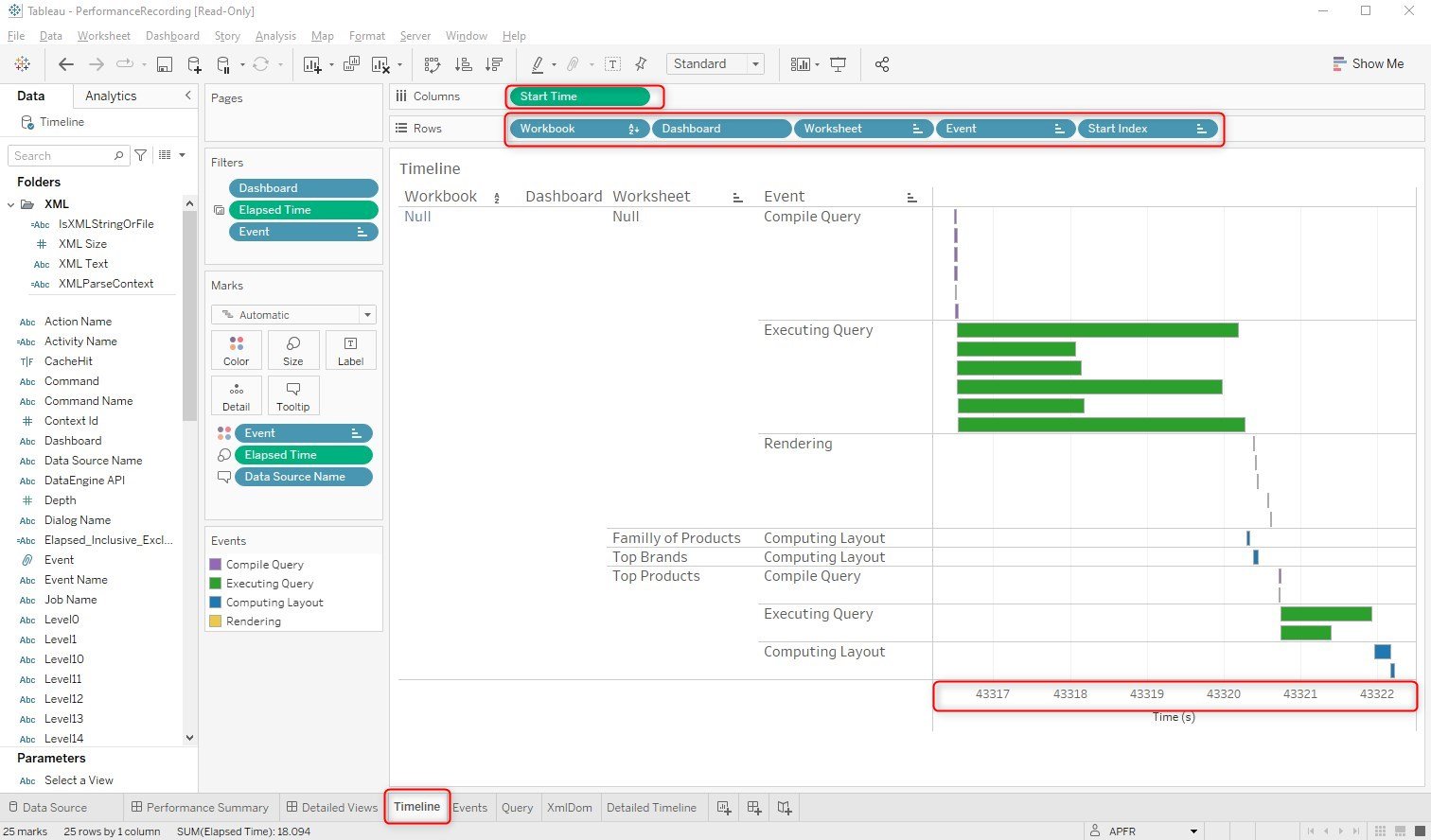
Task: Click the Show Me button
Action: [1369, 64]
